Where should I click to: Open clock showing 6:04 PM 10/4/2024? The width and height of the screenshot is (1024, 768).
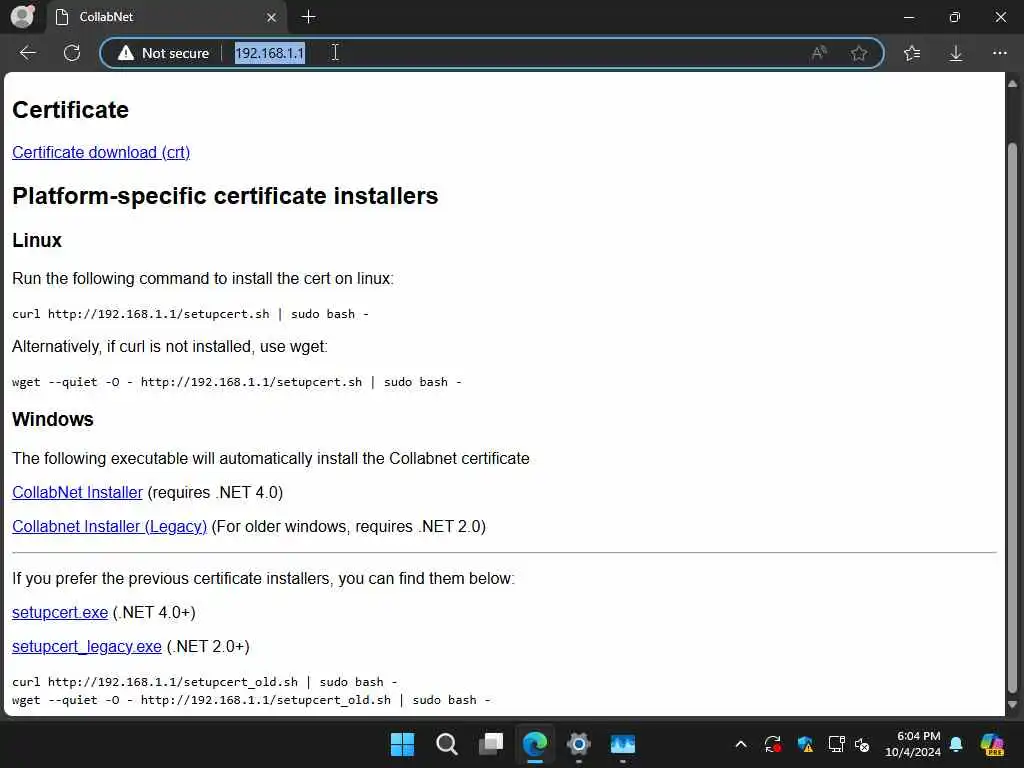(x=912, y=744)
